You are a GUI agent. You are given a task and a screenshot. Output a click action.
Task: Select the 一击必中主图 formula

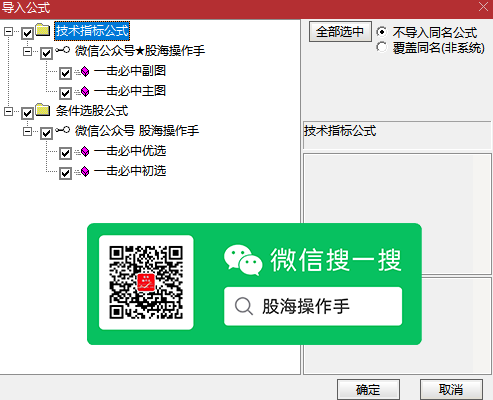point(130,91)
